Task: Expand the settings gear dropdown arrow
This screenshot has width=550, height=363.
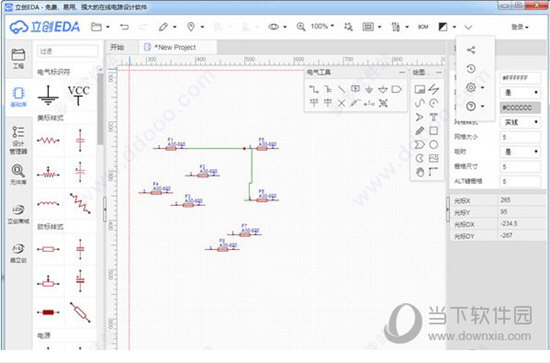Action: [x=483, y=88]
